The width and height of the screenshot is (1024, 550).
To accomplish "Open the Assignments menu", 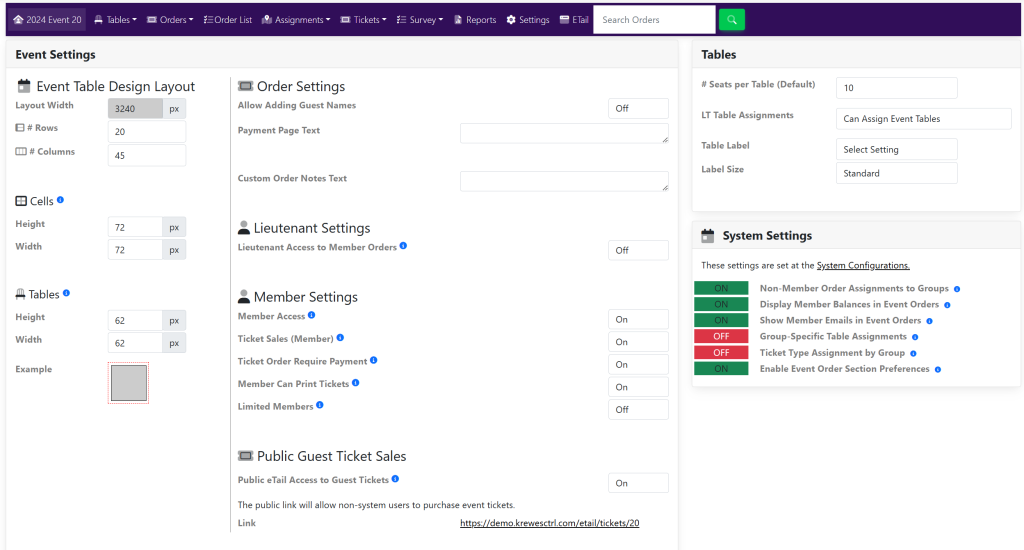I will 295,20.
